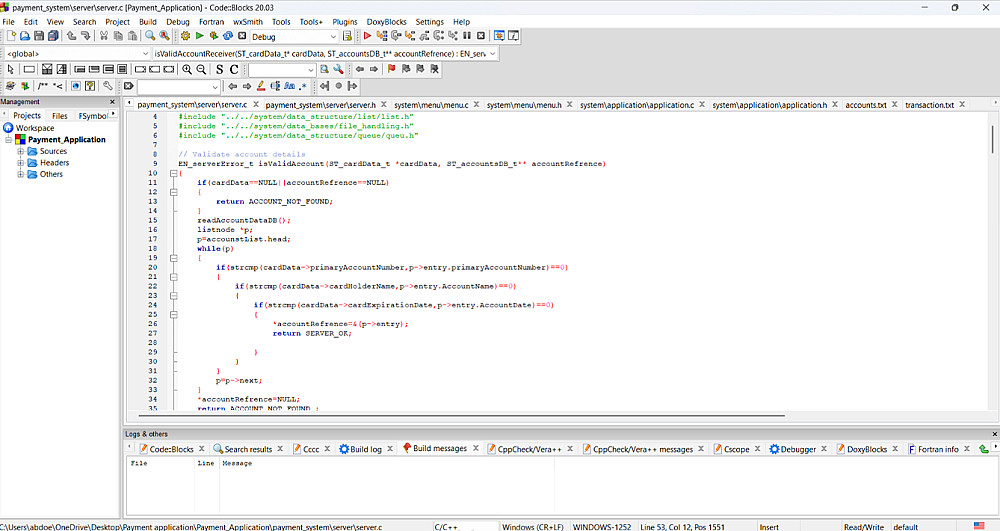Expand the Others folder in project tree
Image resolution: width=1000 pixels, height=531 pixels.
pyautogui.click(x=20, y=175)
